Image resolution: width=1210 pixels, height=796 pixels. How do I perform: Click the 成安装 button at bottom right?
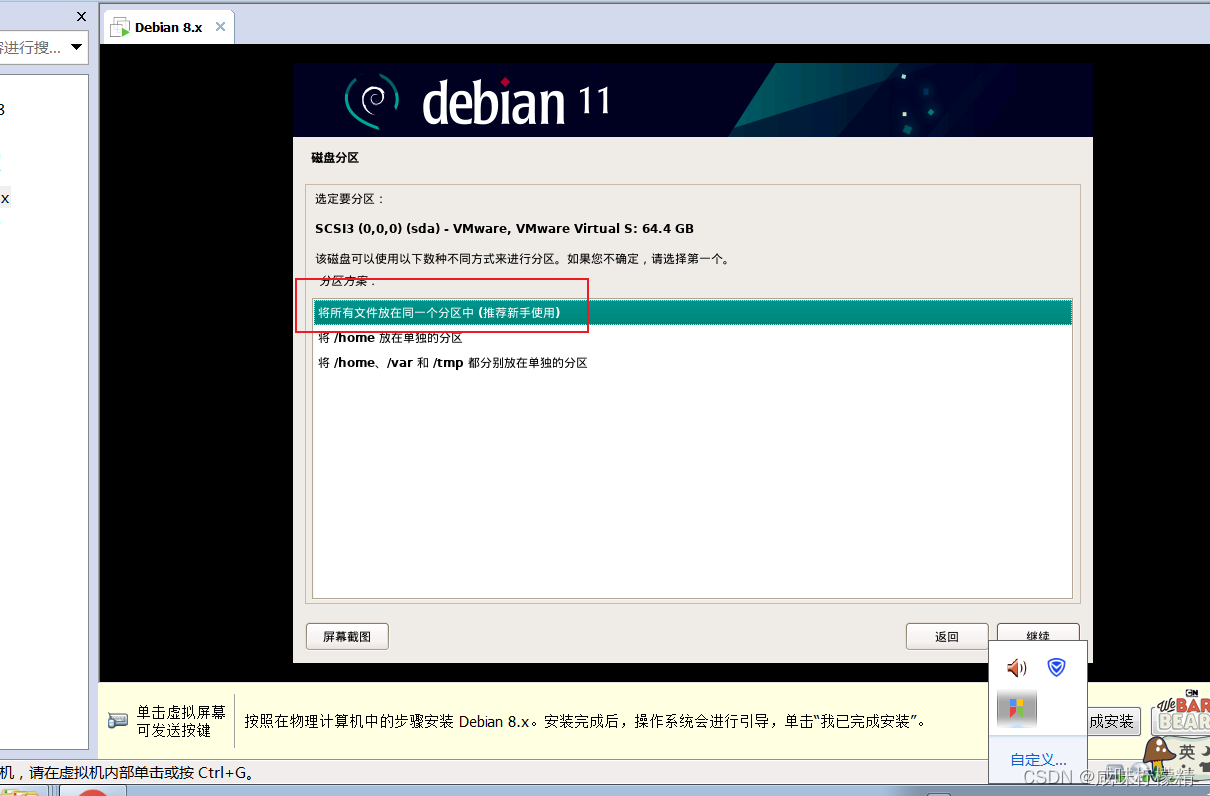(x=1113, y=721)
